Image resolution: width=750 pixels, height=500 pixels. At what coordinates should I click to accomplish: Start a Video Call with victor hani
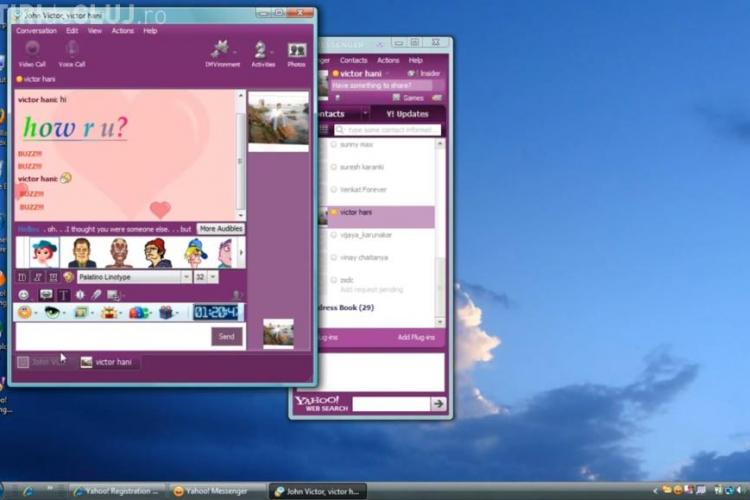(x=32, y=52)
